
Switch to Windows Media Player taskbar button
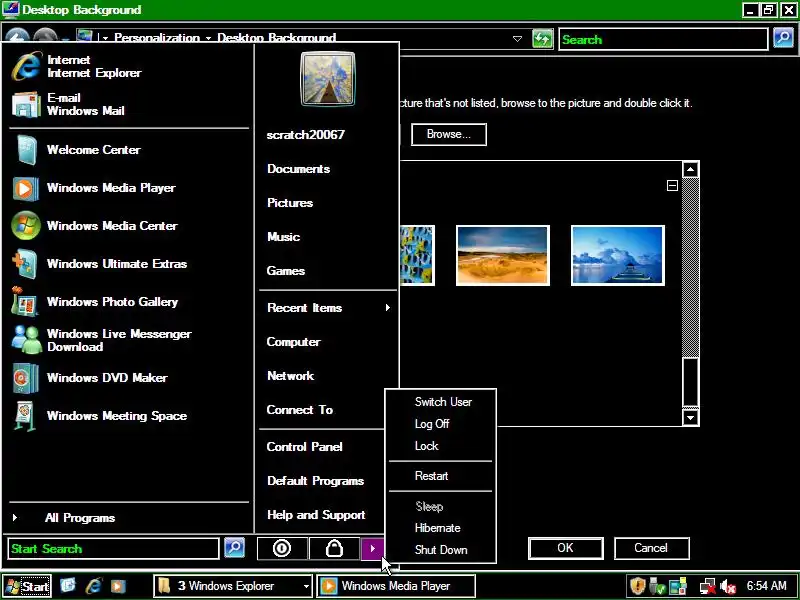click(x=395, y=586)
